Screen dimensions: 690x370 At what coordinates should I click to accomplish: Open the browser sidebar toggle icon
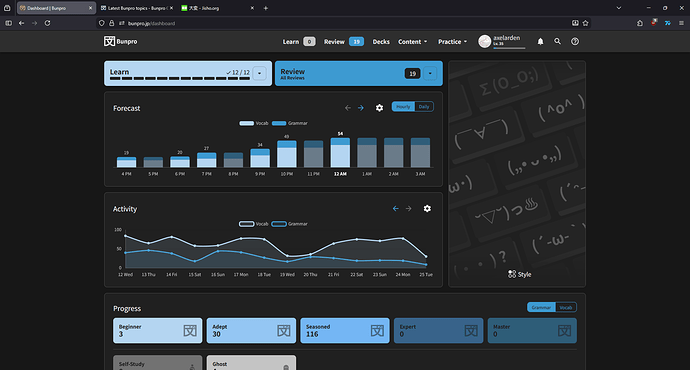tap(8, 23)
